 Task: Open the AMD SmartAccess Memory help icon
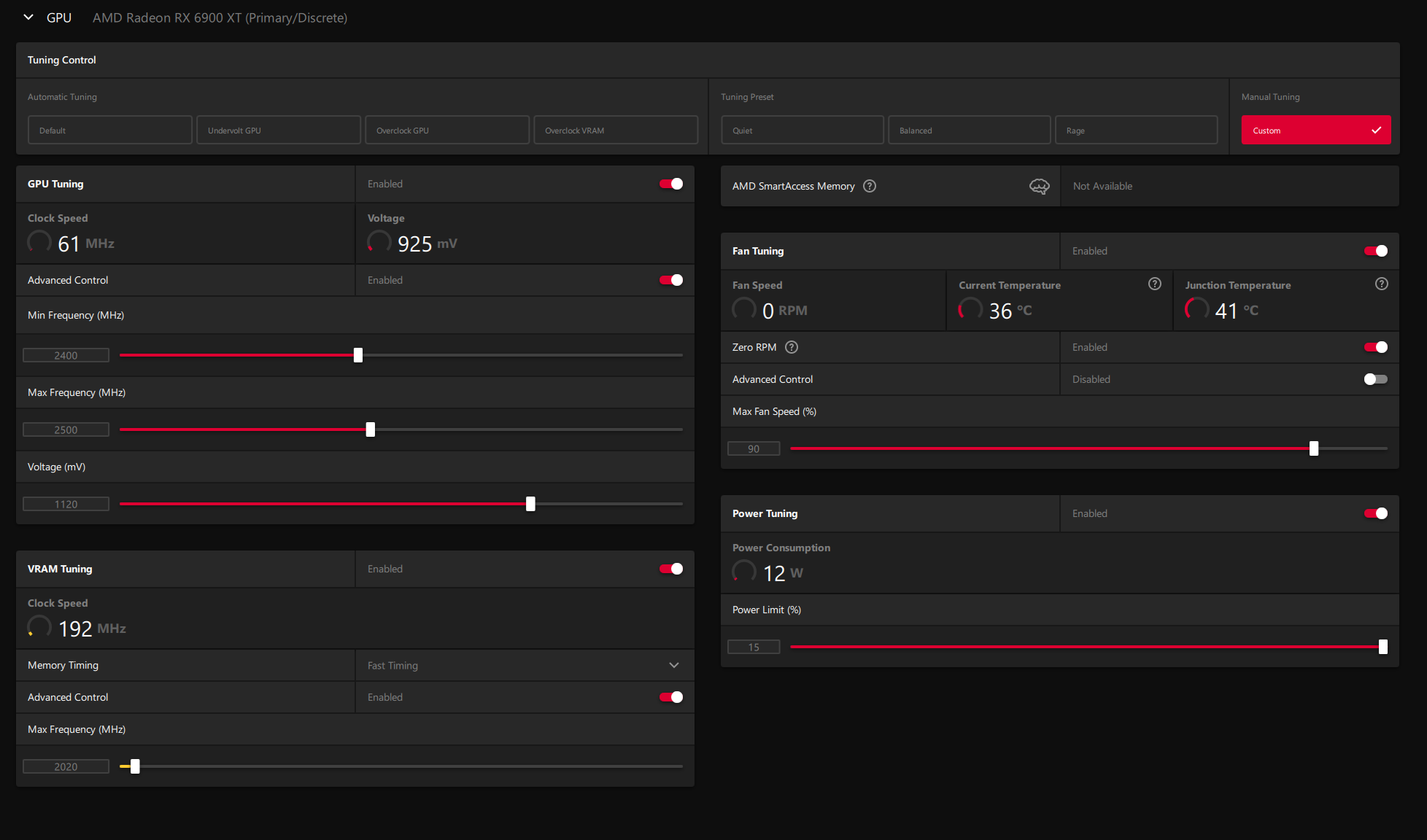870,186
